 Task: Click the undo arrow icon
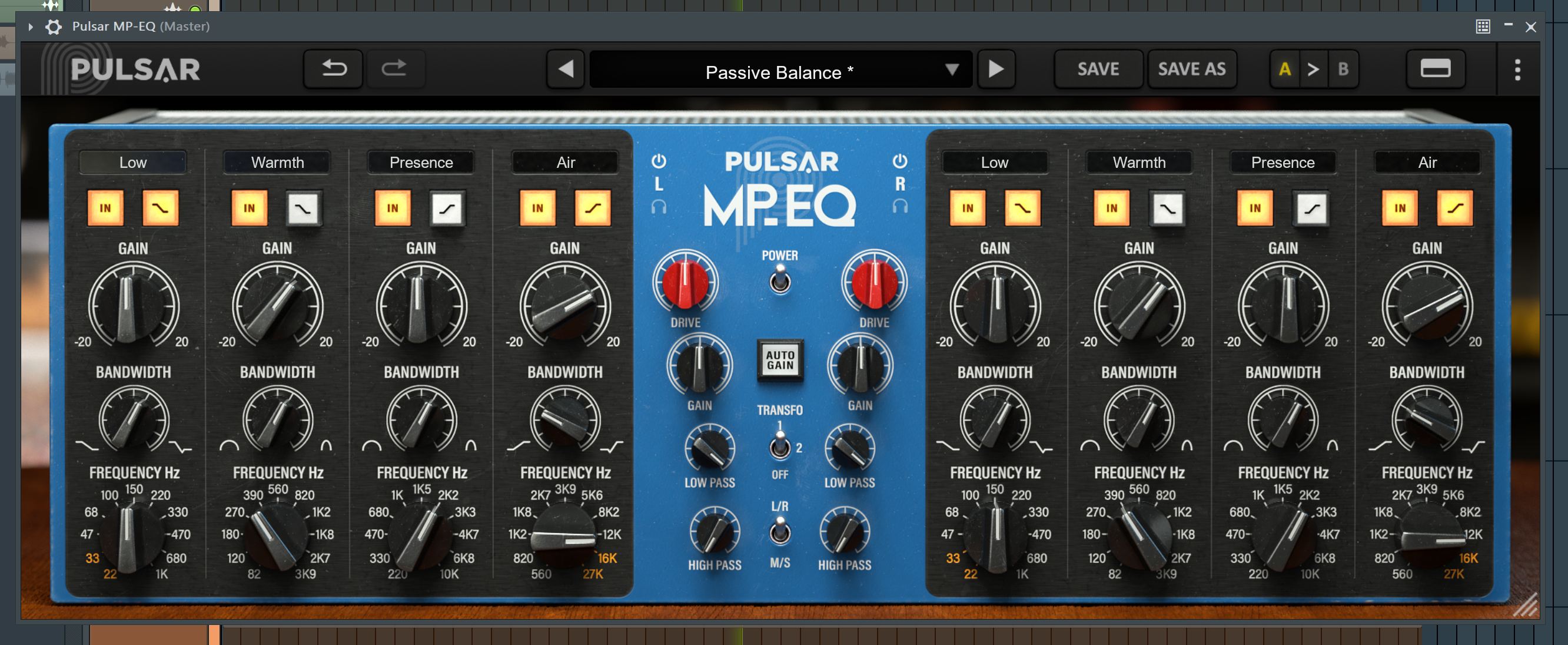coord(332,69)
